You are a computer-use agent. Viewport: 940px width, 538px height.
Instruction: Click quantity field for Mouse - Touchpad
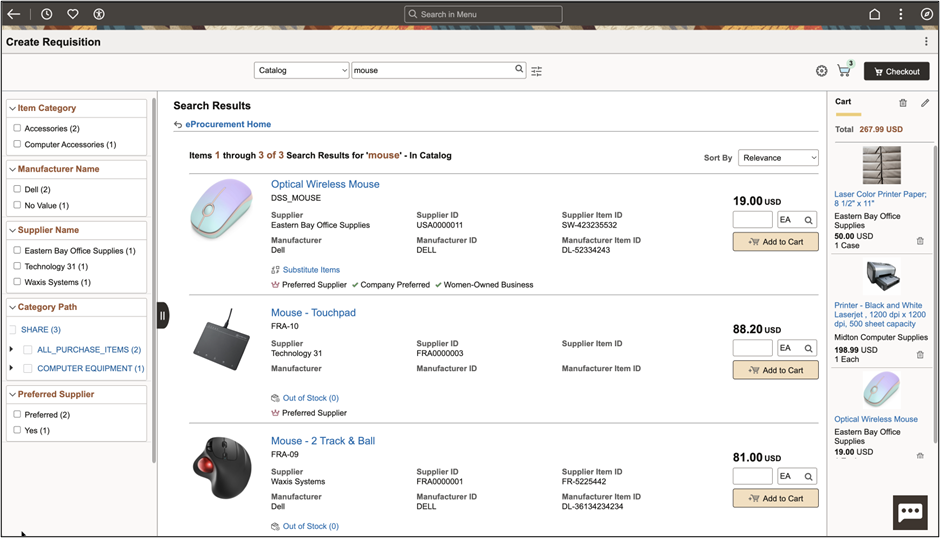(x=752, y=348)
